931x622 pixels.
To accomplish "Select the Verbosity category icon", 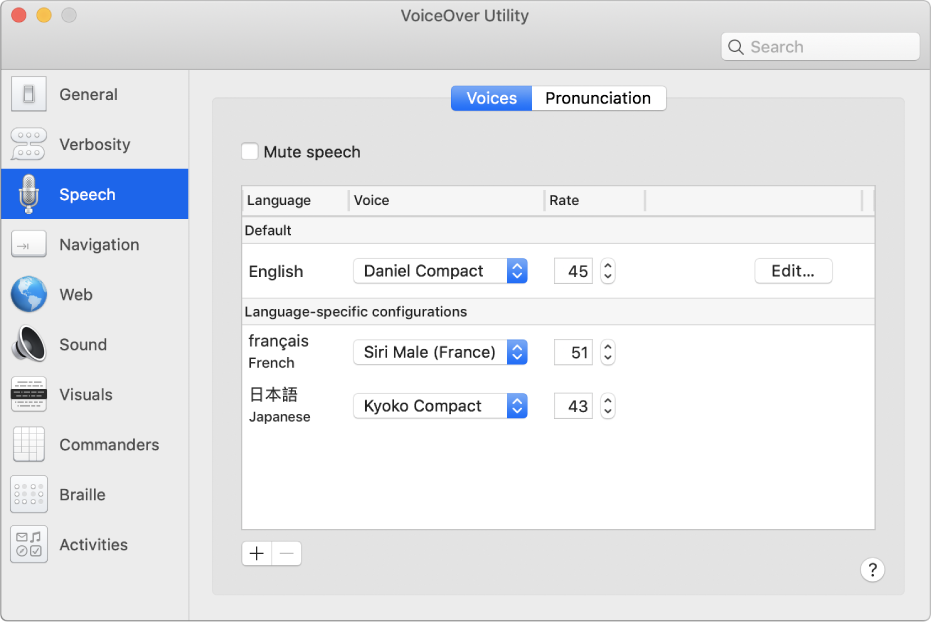I will coord(28,145).
